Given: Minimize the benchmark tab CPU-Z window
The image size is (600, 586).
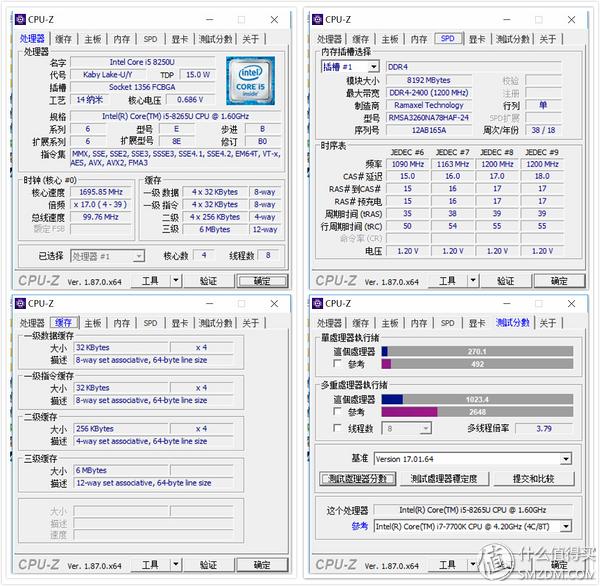Looking at the screenshot, I should point(507,304).
